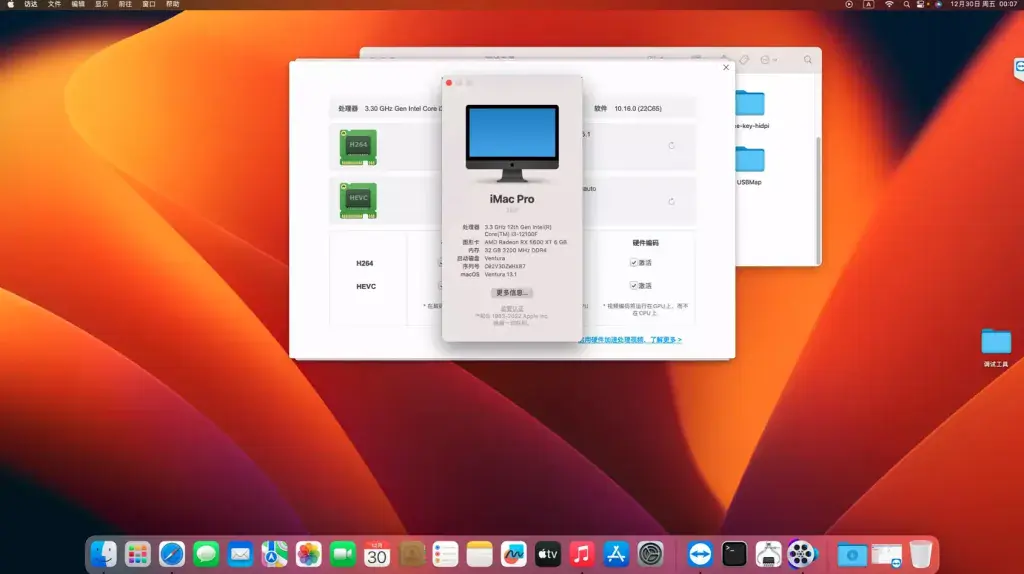Launch Safari from the Dock
The height and width of the screenshot is (574, 1024).
(172, 554)
